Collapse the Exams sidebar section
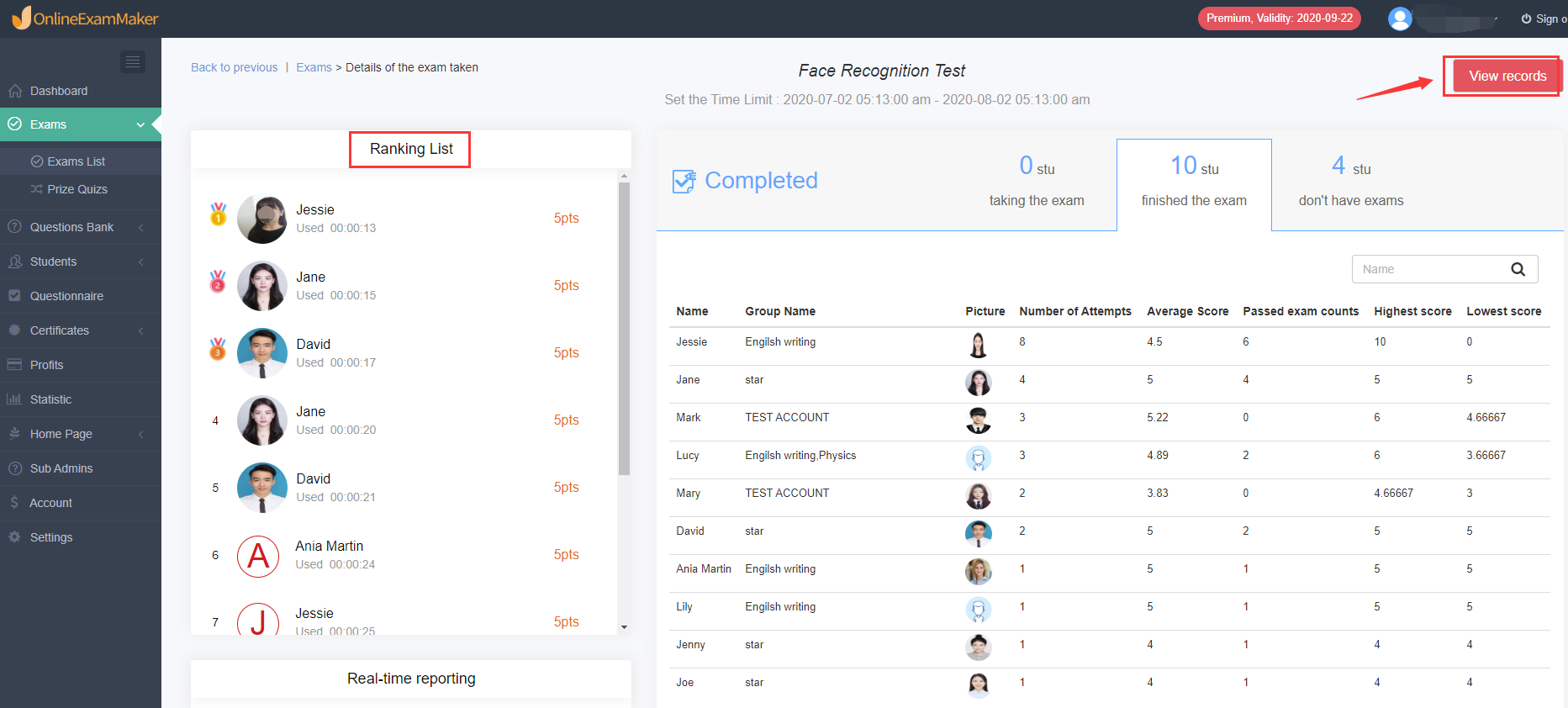This screenshot has height=708, width=1568. pos(140,124)
